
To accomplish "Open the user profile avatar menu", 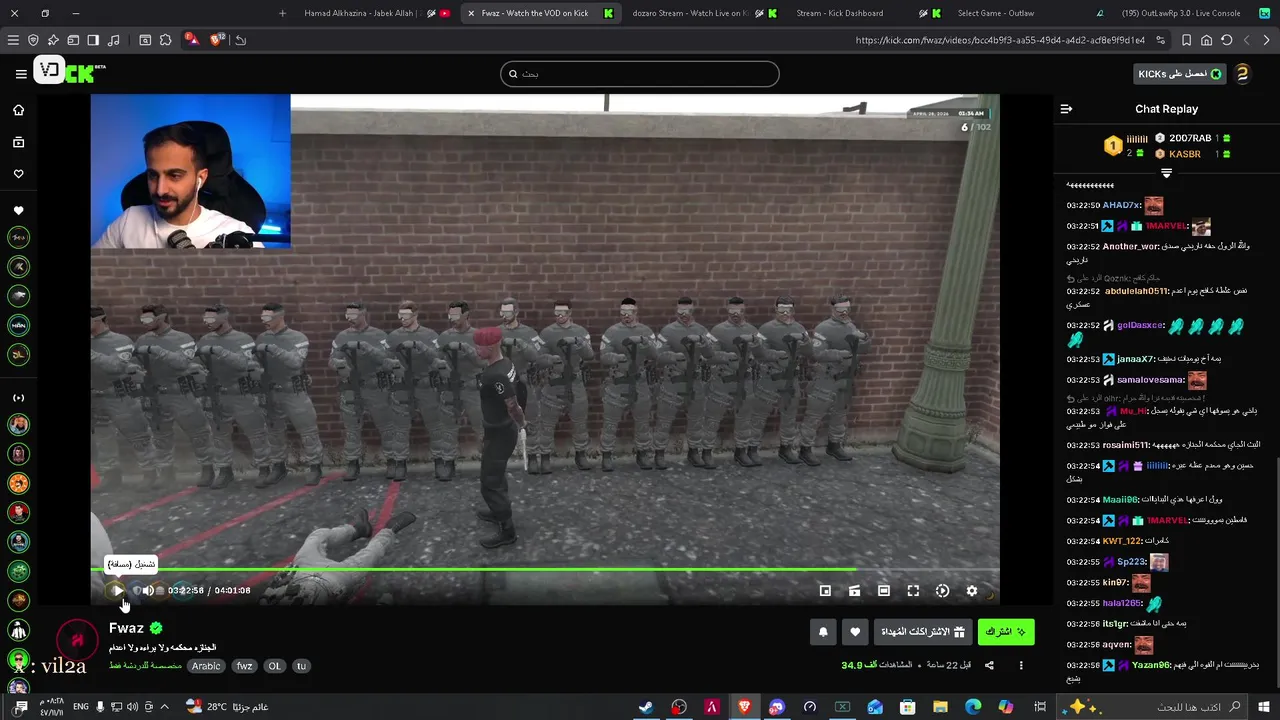I will [x=1242, y=74].
